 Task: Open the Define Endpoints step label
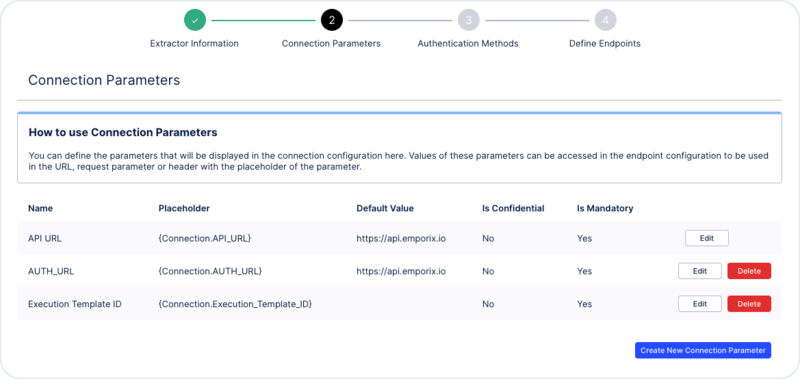[605, 44]
